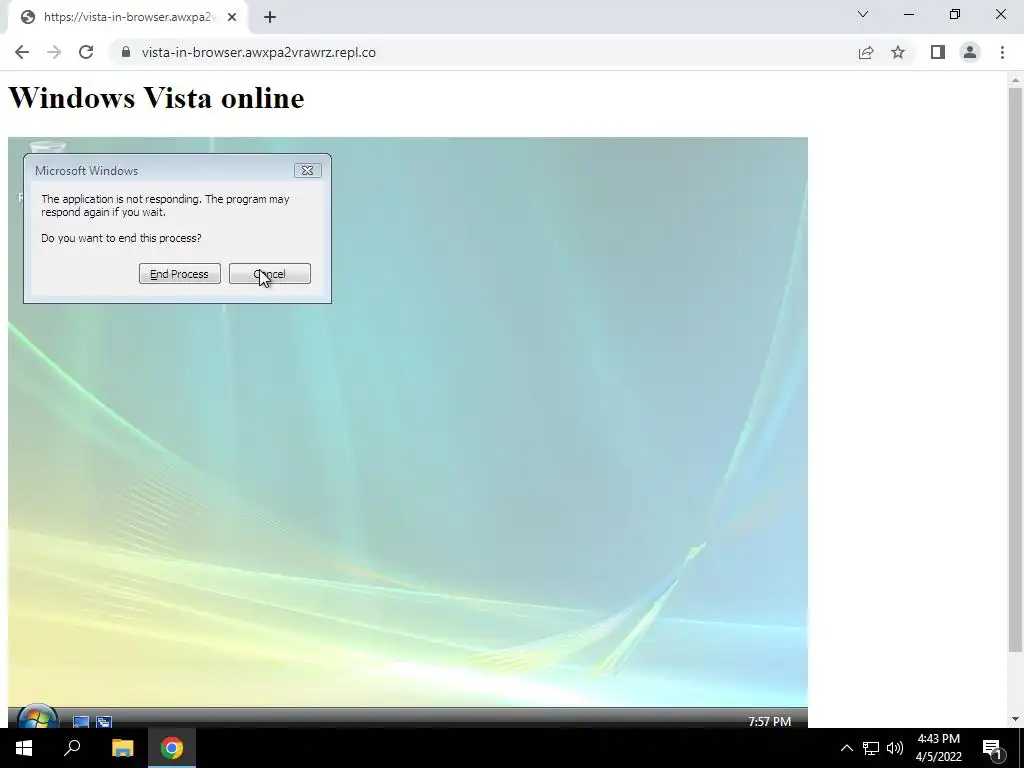Screen dimensions: 1024x768
Task: Click the scrollbar down arrow
Action: pyautogui.click(x=1015, y=719)
